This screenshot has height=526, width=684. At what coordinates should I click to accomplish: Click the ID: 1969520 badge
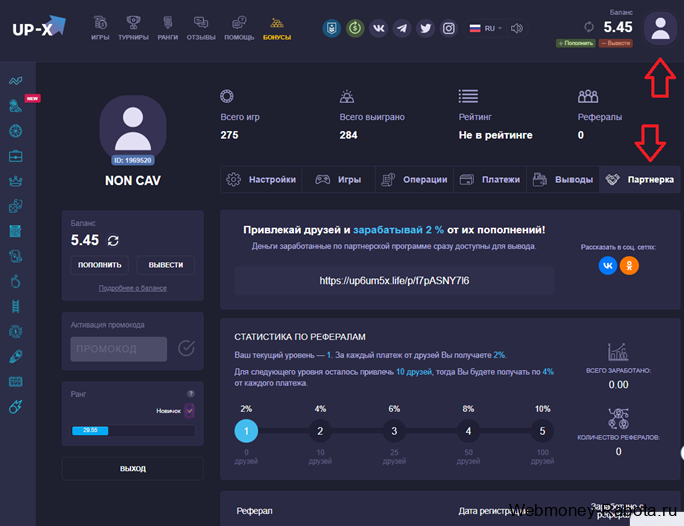(x=133, y=160)
